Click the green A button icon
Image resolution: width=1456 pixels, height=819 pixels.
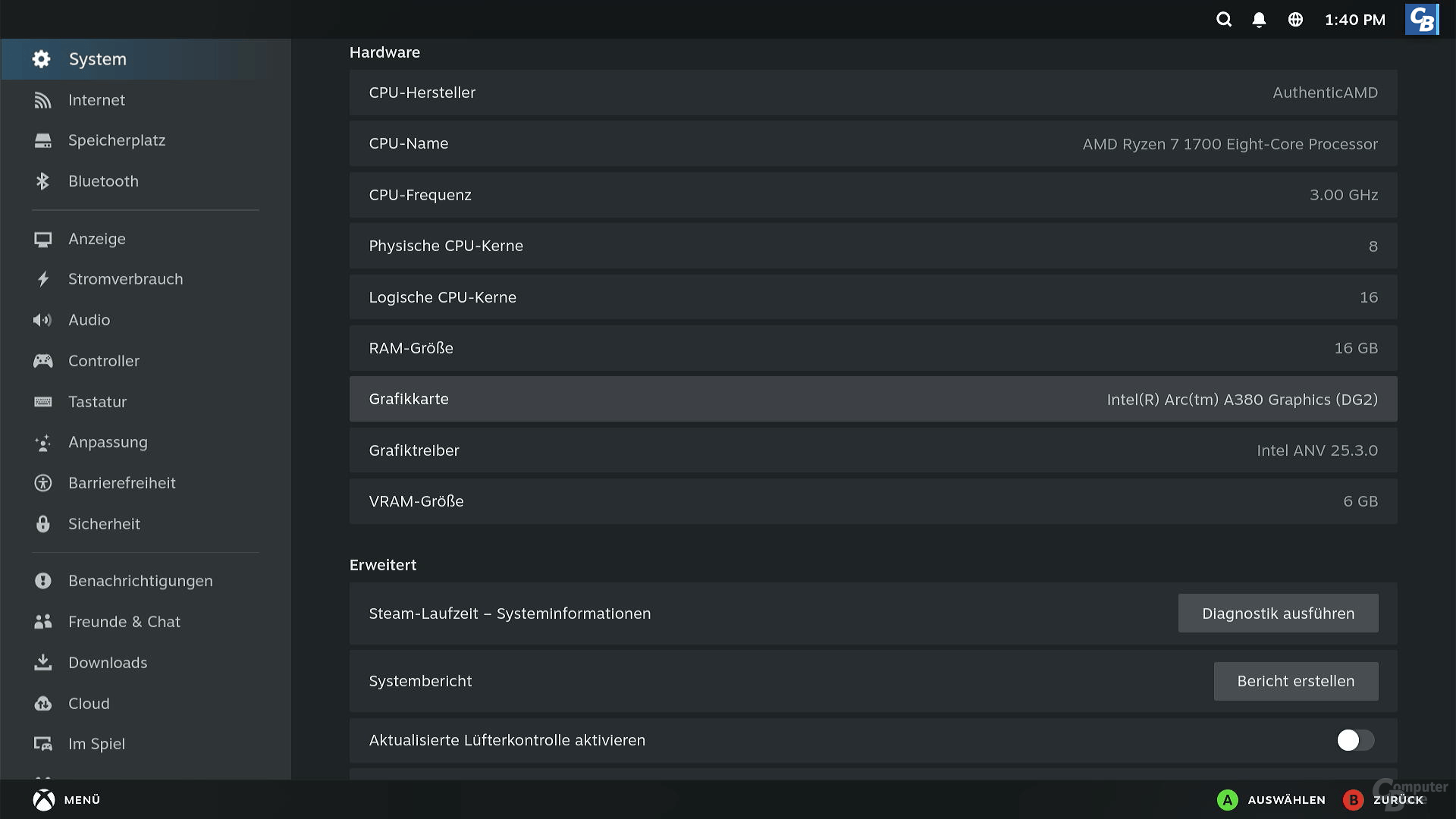pos(1227,800)
